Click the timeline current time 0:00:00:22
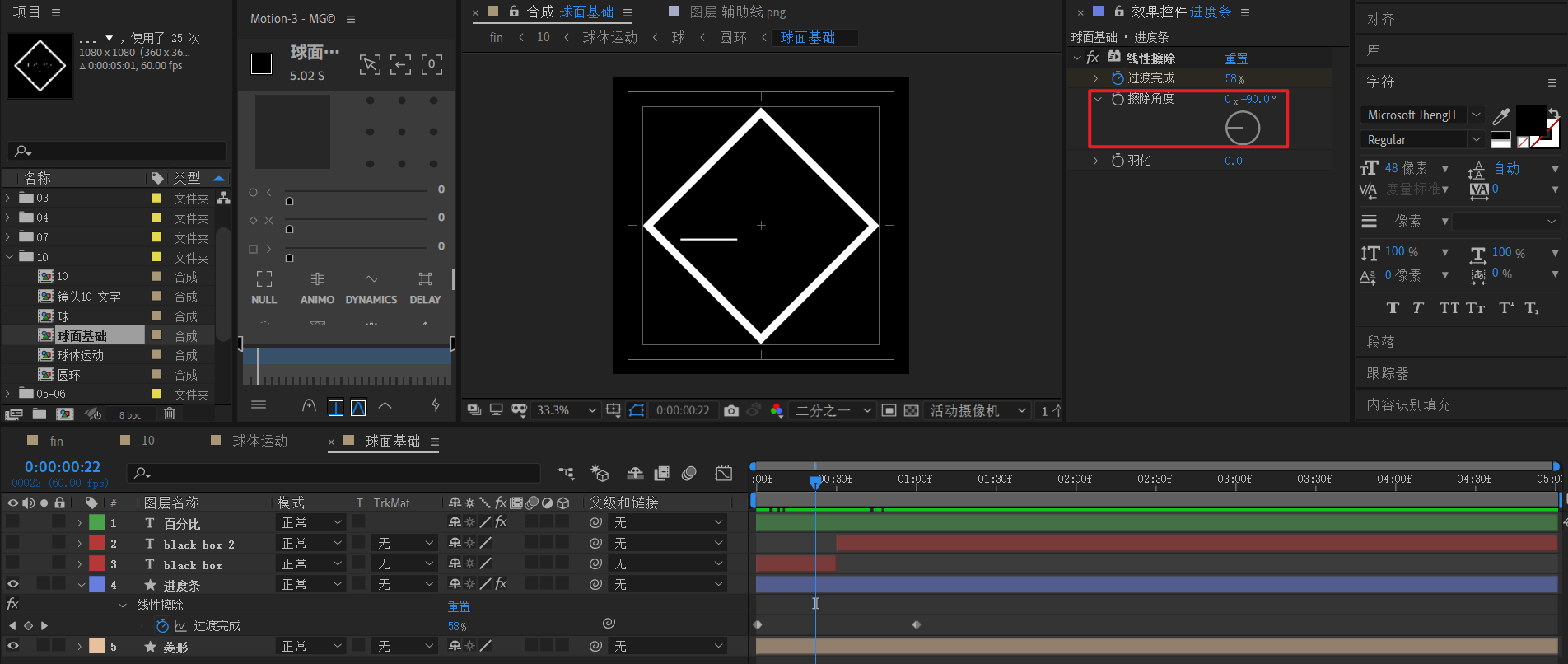The height and width of the screenshot is (664, 1568). click(x=63, y=467)
